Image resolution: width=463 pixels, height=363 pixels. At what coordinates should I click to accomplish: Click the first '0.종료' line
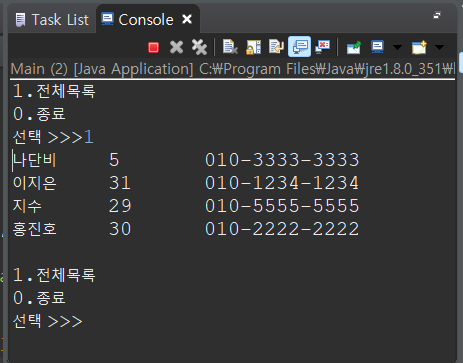(39, 114)
